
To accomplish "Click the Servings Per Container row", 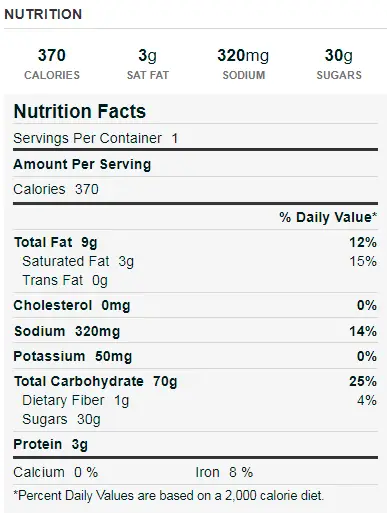I will (x=195, y=138).
